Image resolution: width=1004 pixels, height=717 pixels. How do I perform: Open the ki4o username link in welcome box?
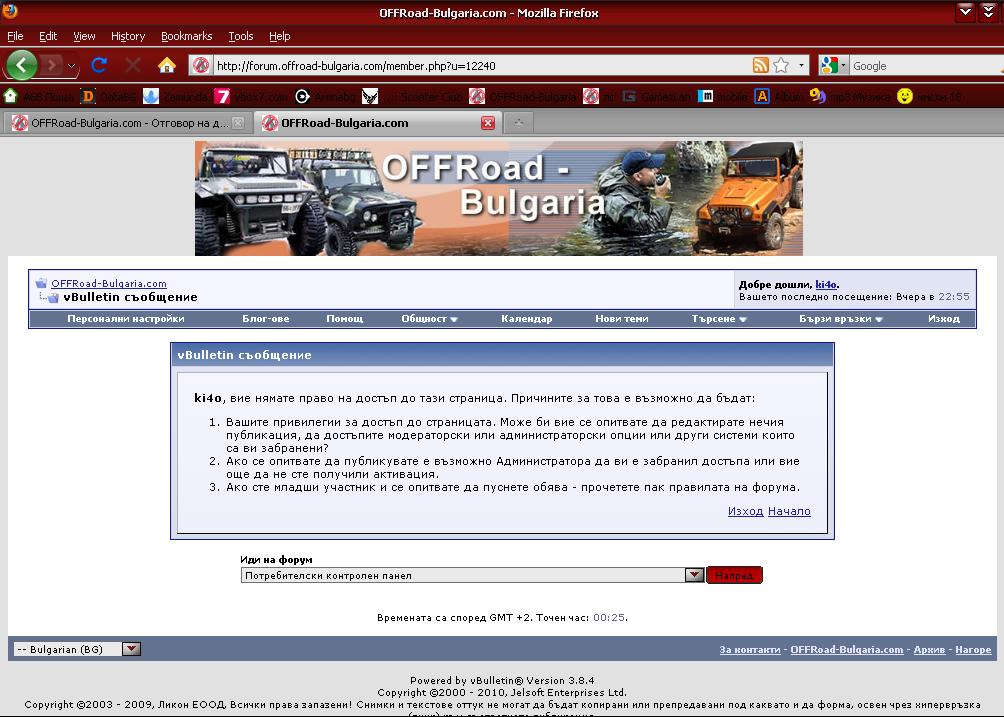coord(826,285)
